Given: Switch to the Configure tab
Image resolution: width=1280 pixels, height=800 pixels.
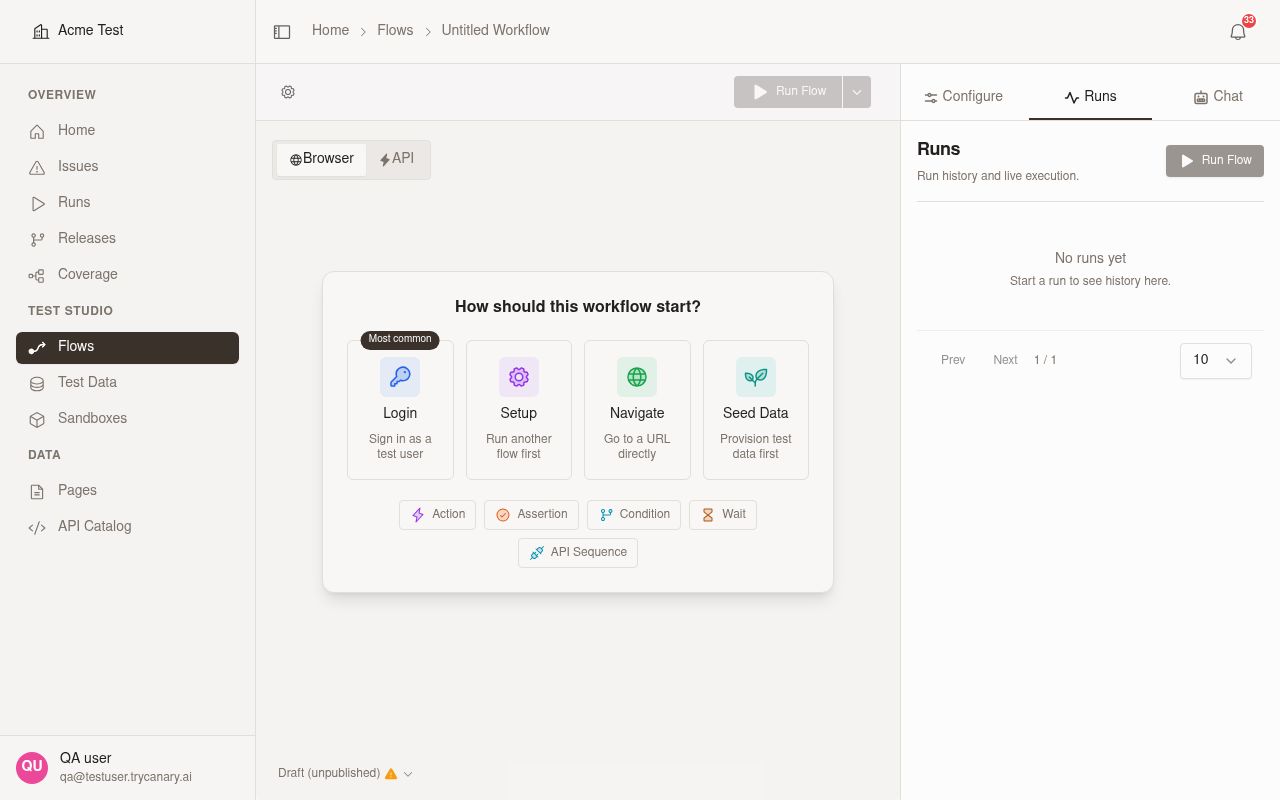Looking at the screenshot, I should 963,96.
